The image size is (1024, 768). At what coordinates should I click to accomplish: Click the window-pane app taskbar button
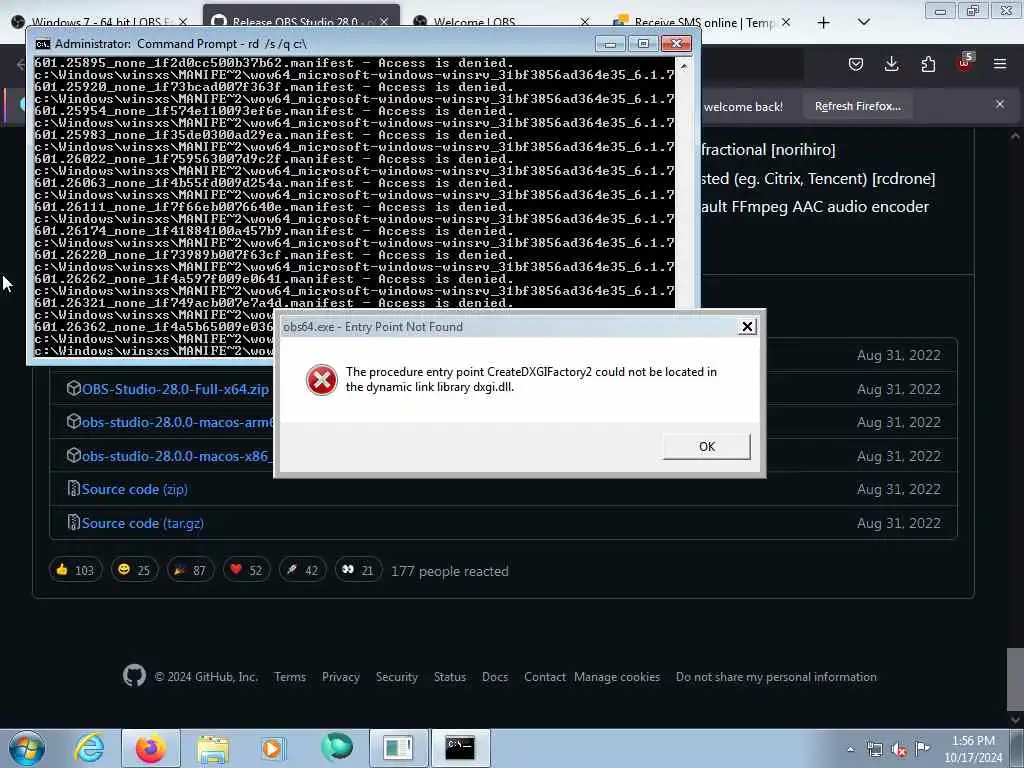[398, 748]
